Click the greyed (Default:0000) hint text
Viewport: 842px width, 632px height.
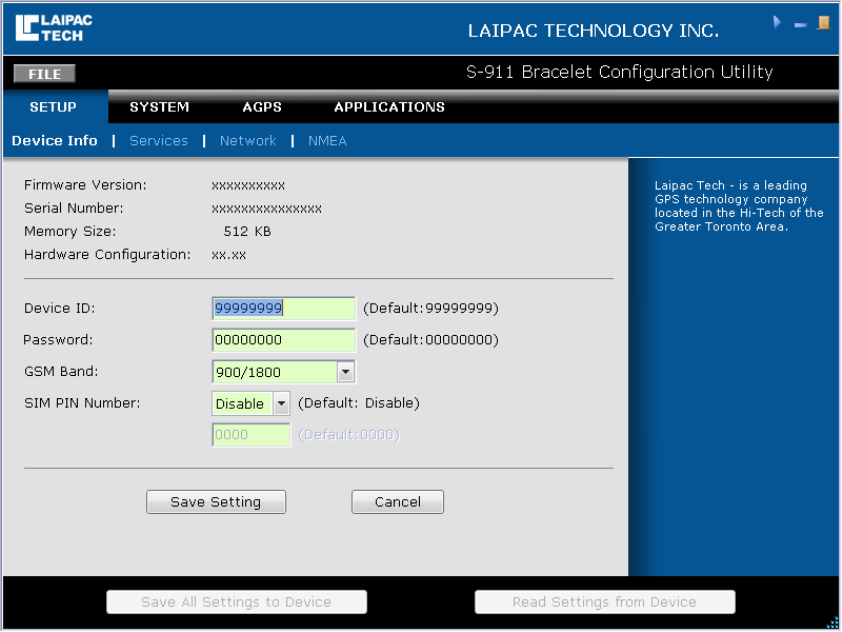349,435
